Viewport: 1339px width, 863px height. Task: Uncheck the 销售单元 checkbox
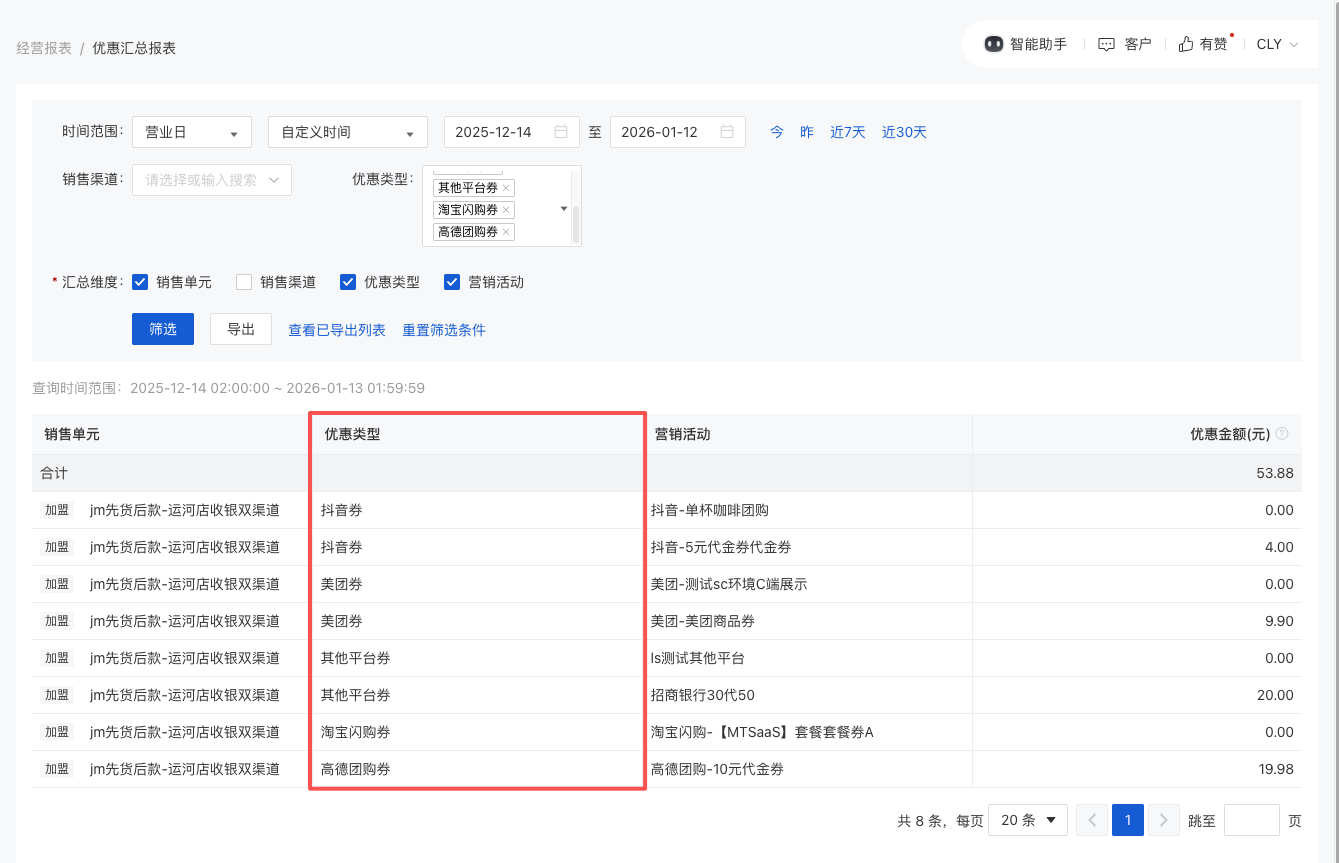click(x=141, y=282)
